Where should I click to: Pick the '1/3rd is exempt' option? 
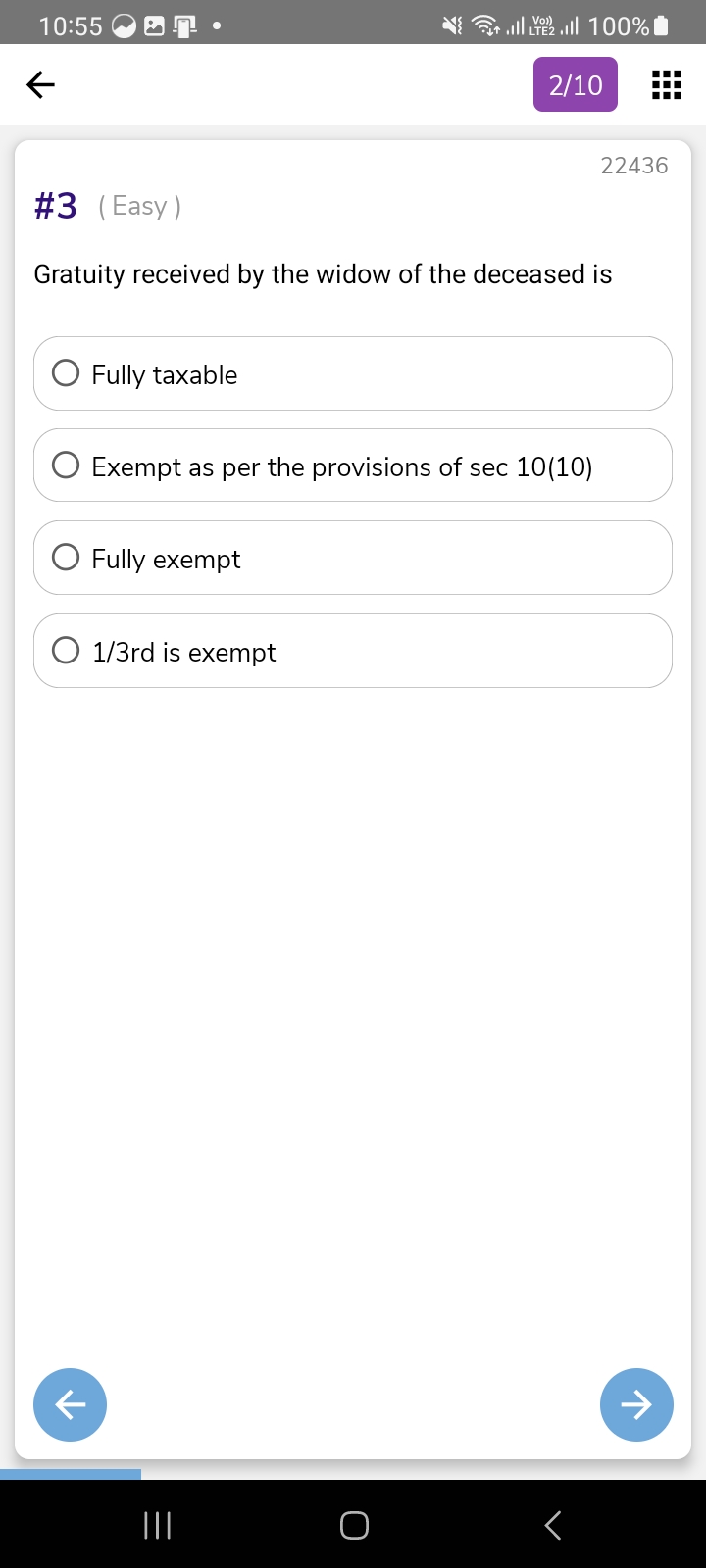[x=66, y=651]
